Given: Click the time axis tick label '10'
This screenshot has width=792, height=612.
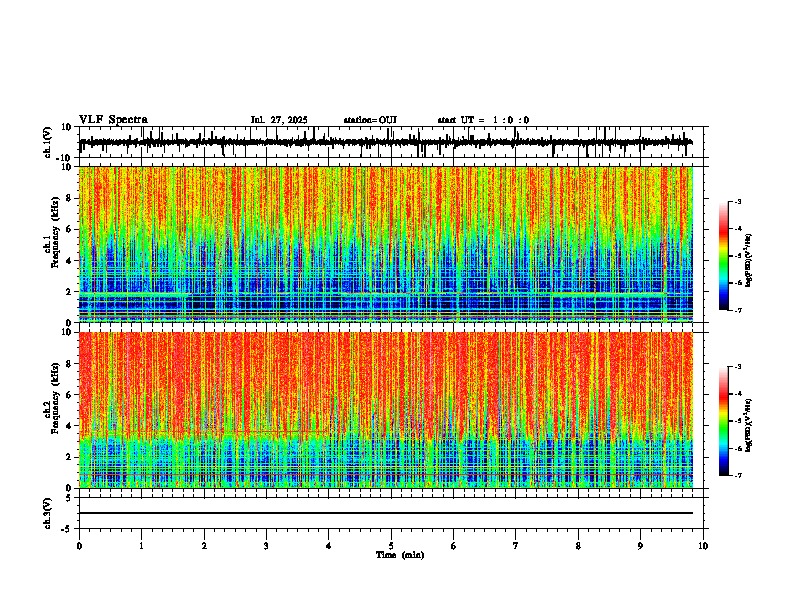Looking at the screenshot, I should pos(703,546).
